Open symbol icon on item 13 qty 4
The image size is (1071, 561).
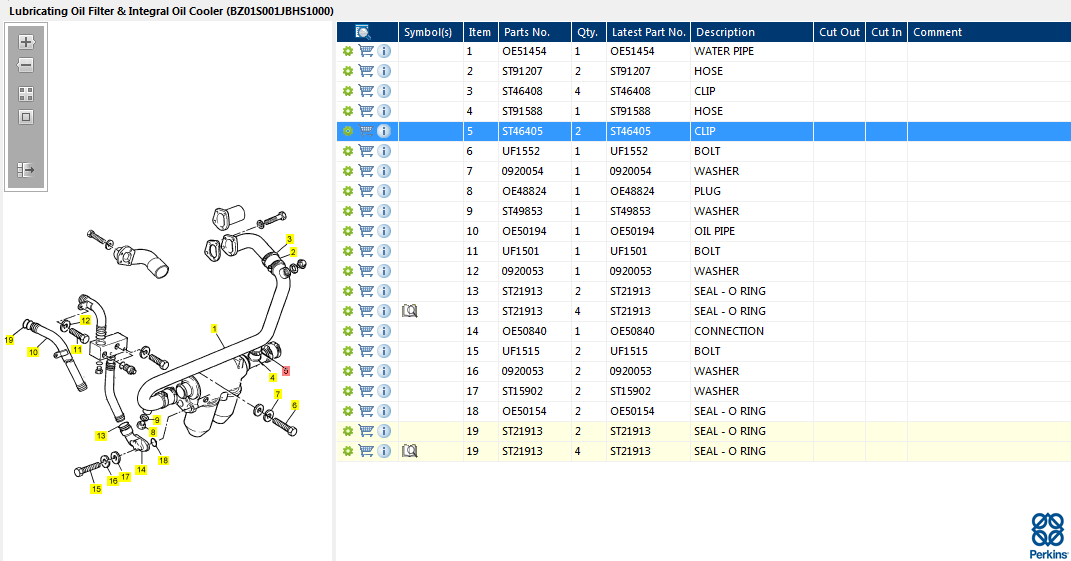(409, 311)
